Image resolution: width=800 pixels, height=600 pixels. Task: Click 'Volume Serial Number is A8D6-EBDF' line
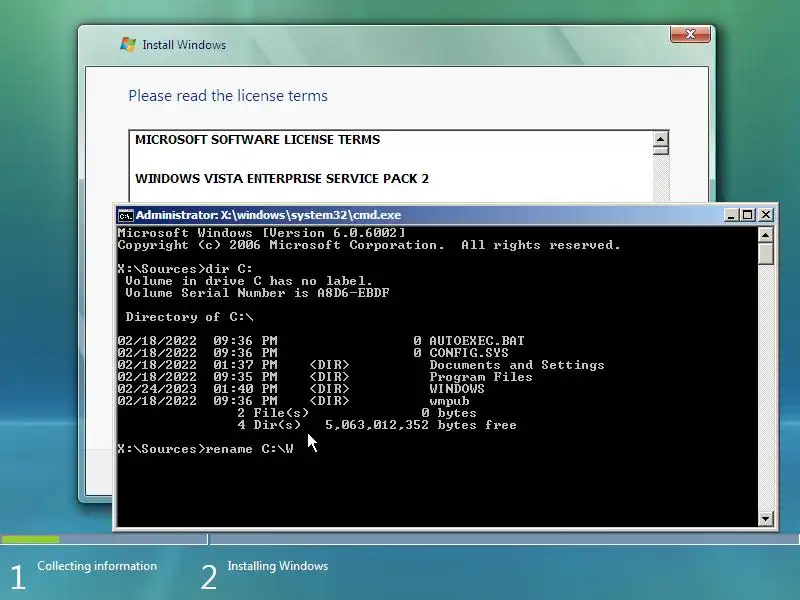pos(258,293)
